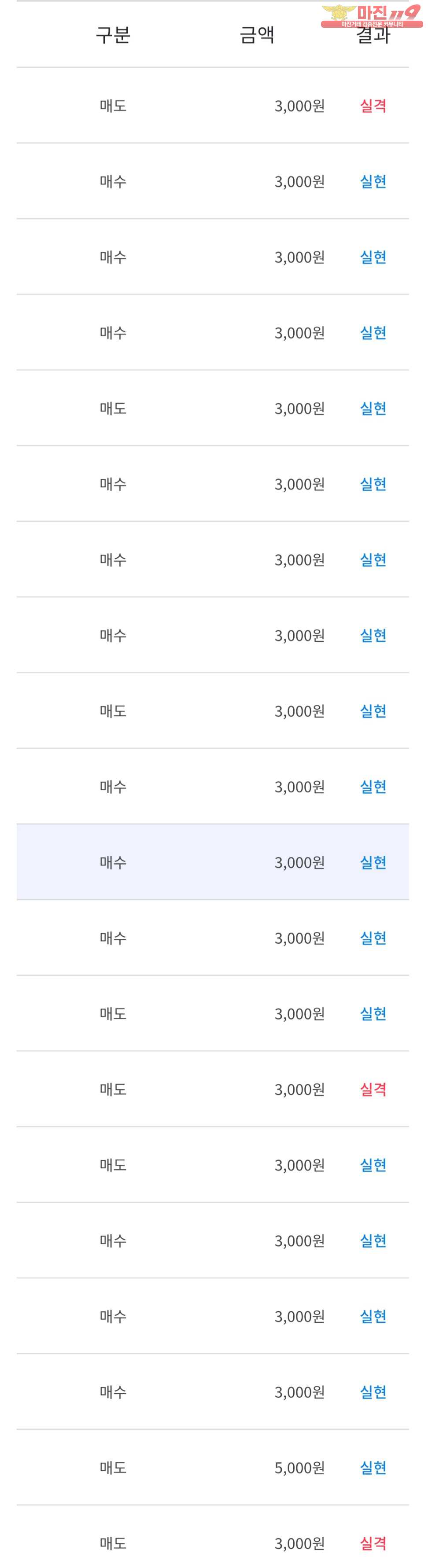The height and width of the screenshot is (1568, 428).
Task: Click the 구분 column header
Action: 113,35
